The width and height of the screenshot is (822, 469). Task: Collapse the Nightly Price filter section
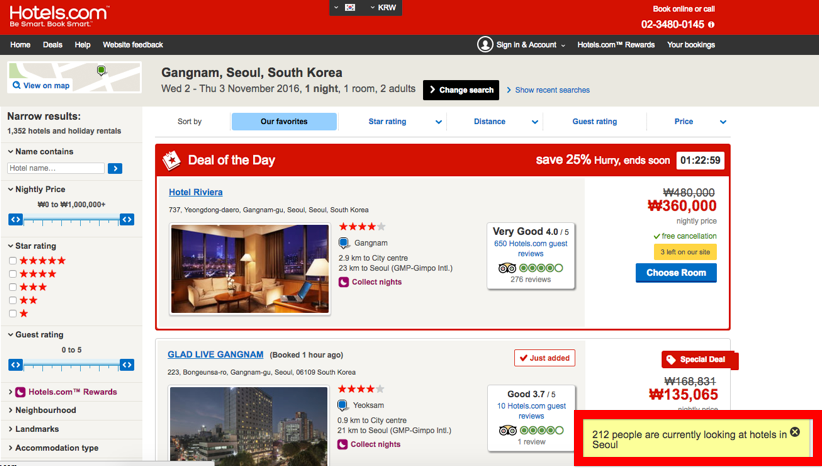coord(36,189)
